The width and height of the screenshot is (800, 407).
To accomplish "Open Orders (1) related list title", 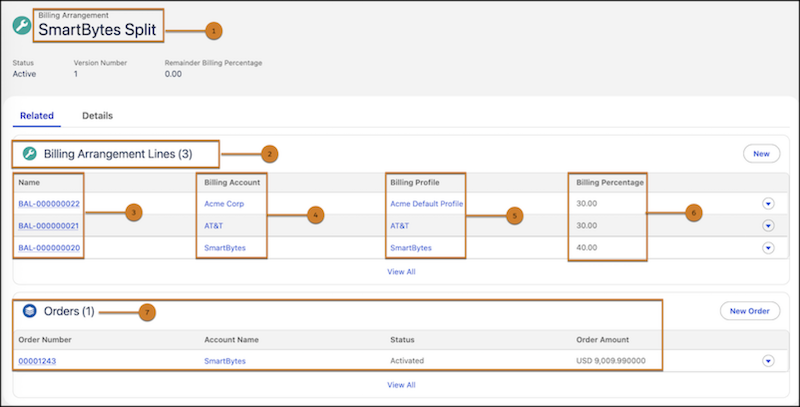I will click(x=69, y=311).
